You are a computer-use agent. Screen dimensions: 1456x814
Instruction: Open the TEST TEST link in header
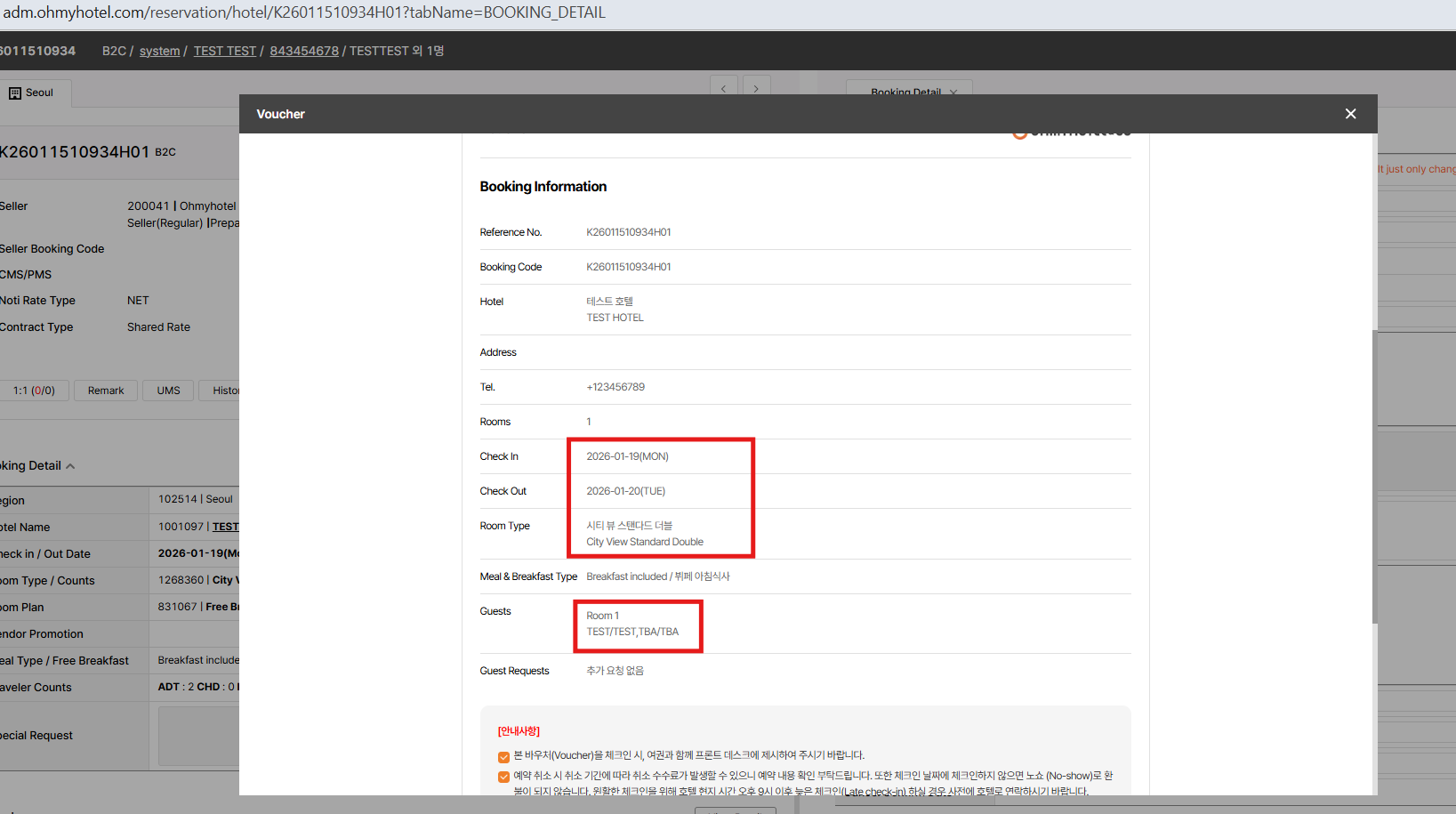pyautogui.click(x=225, y=52)
